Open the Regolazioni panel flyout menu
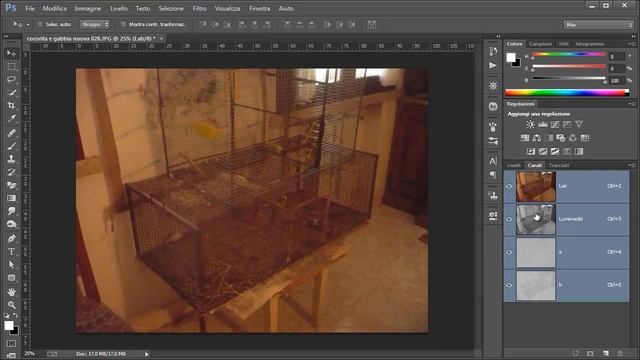Screen dimensions: 640x360 point(631,104)
